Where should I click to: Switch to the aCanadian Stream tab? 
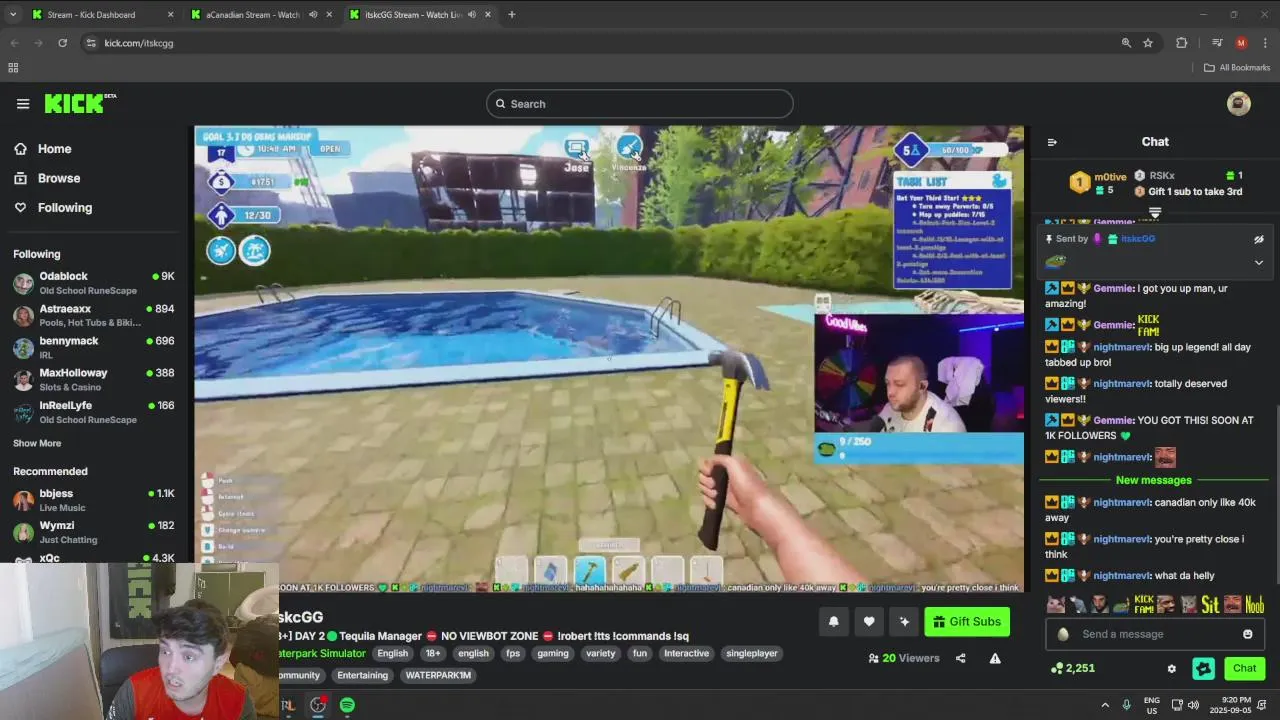click(x=262, y=15)
